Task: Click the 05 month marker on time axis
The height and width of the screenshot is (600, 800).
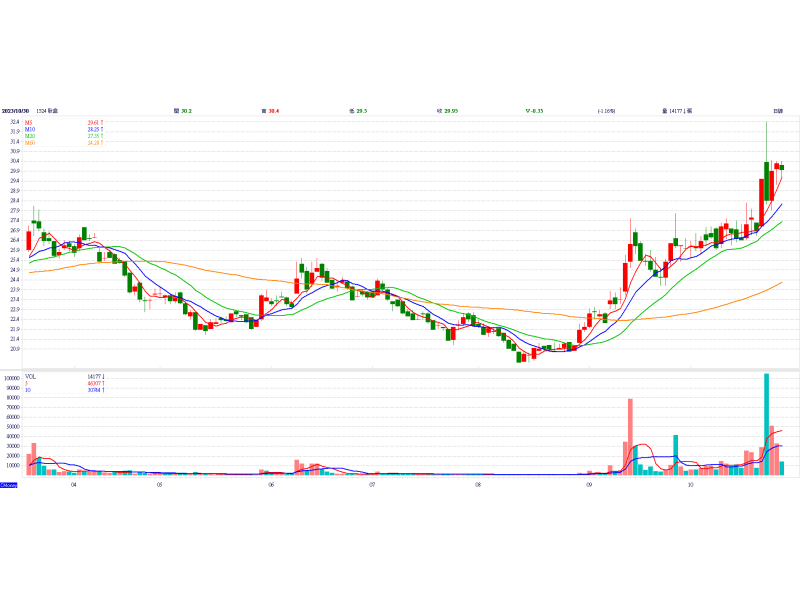Action: click(160, 486)
